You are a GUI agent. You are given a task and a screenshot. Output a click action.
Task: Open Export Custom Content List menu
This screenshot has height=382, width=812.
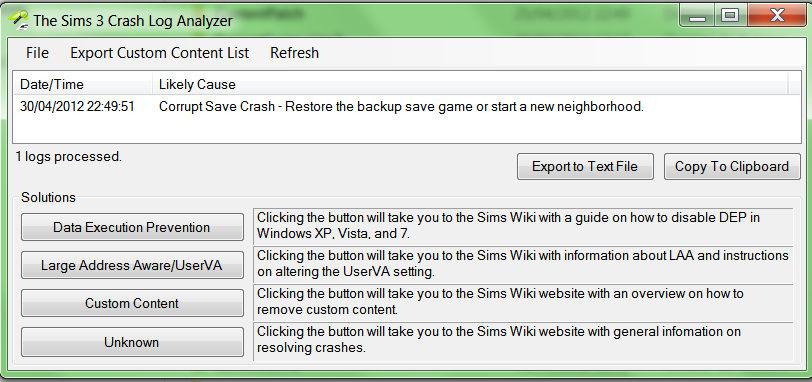coord(160,53)
